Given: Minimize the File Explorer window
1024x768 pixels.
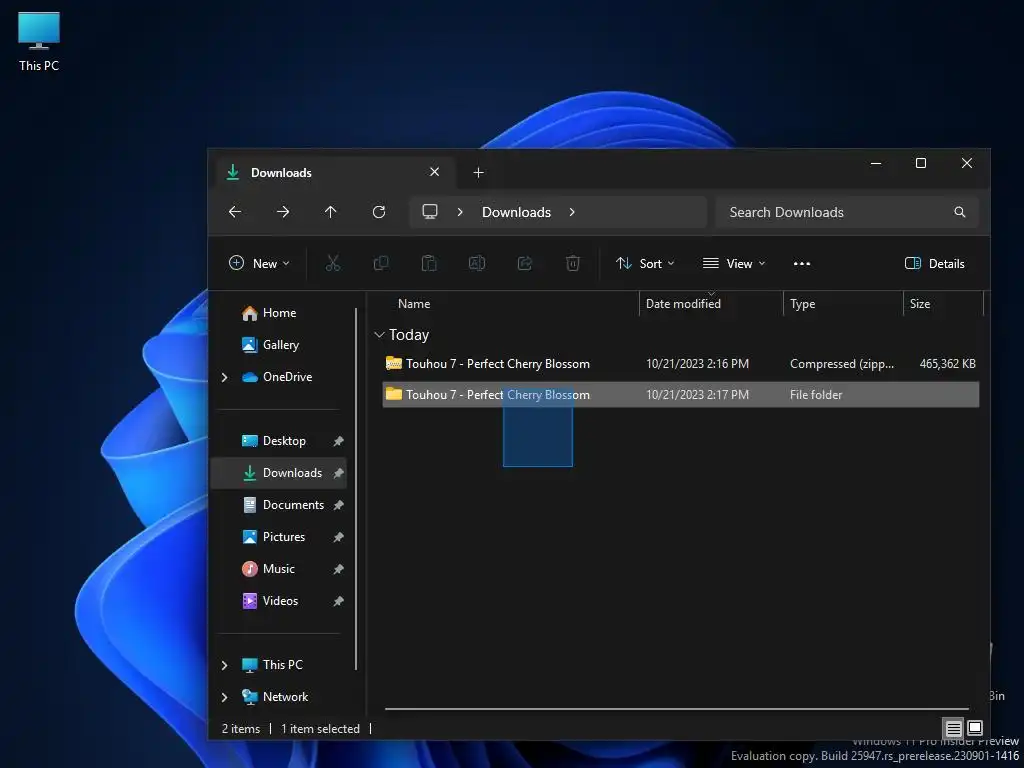Looking at the screenshot, I should 876,163.
